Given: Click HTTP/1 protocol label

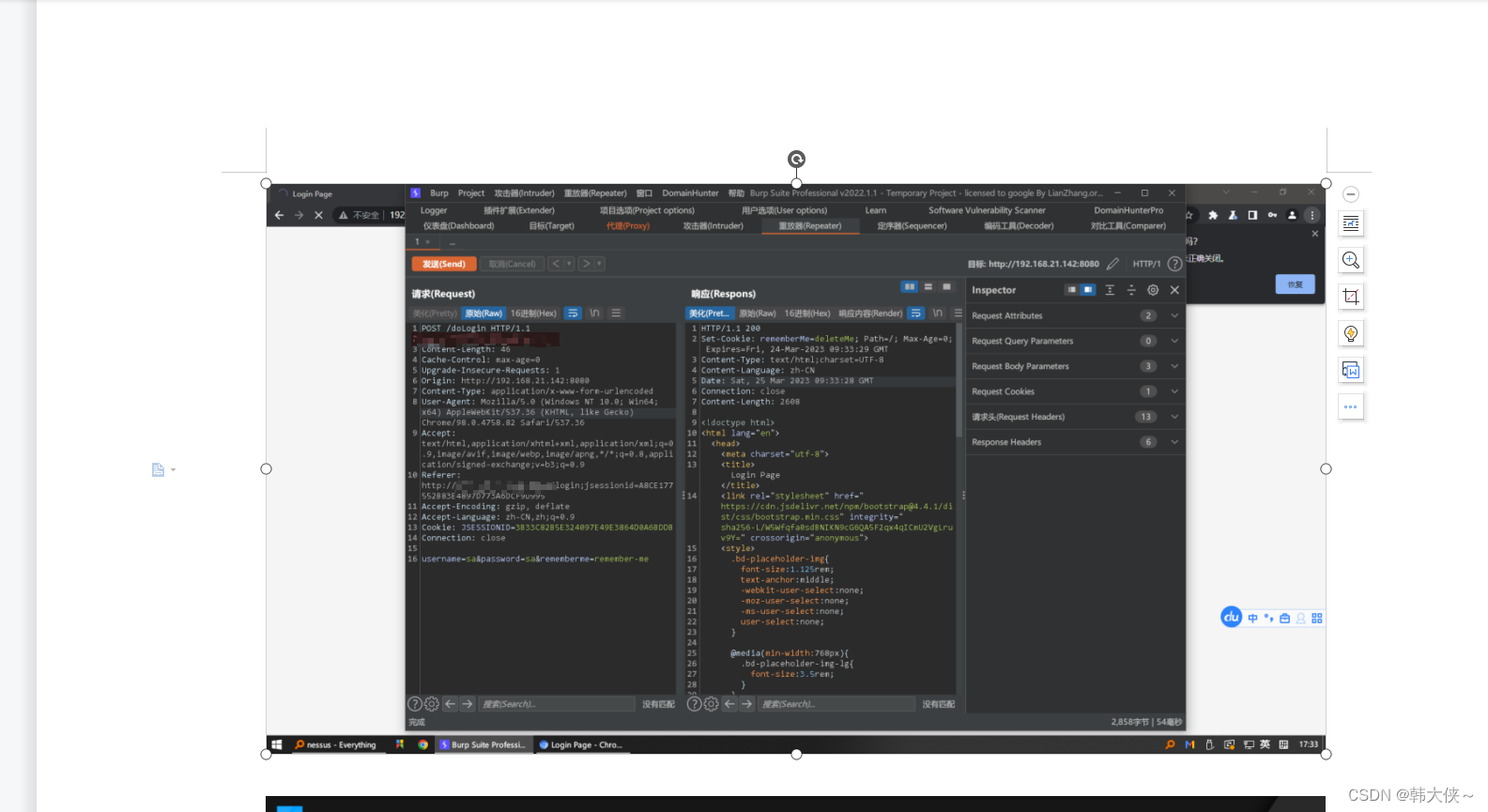Looking at the screenshot, I should tap(1146, 264).
